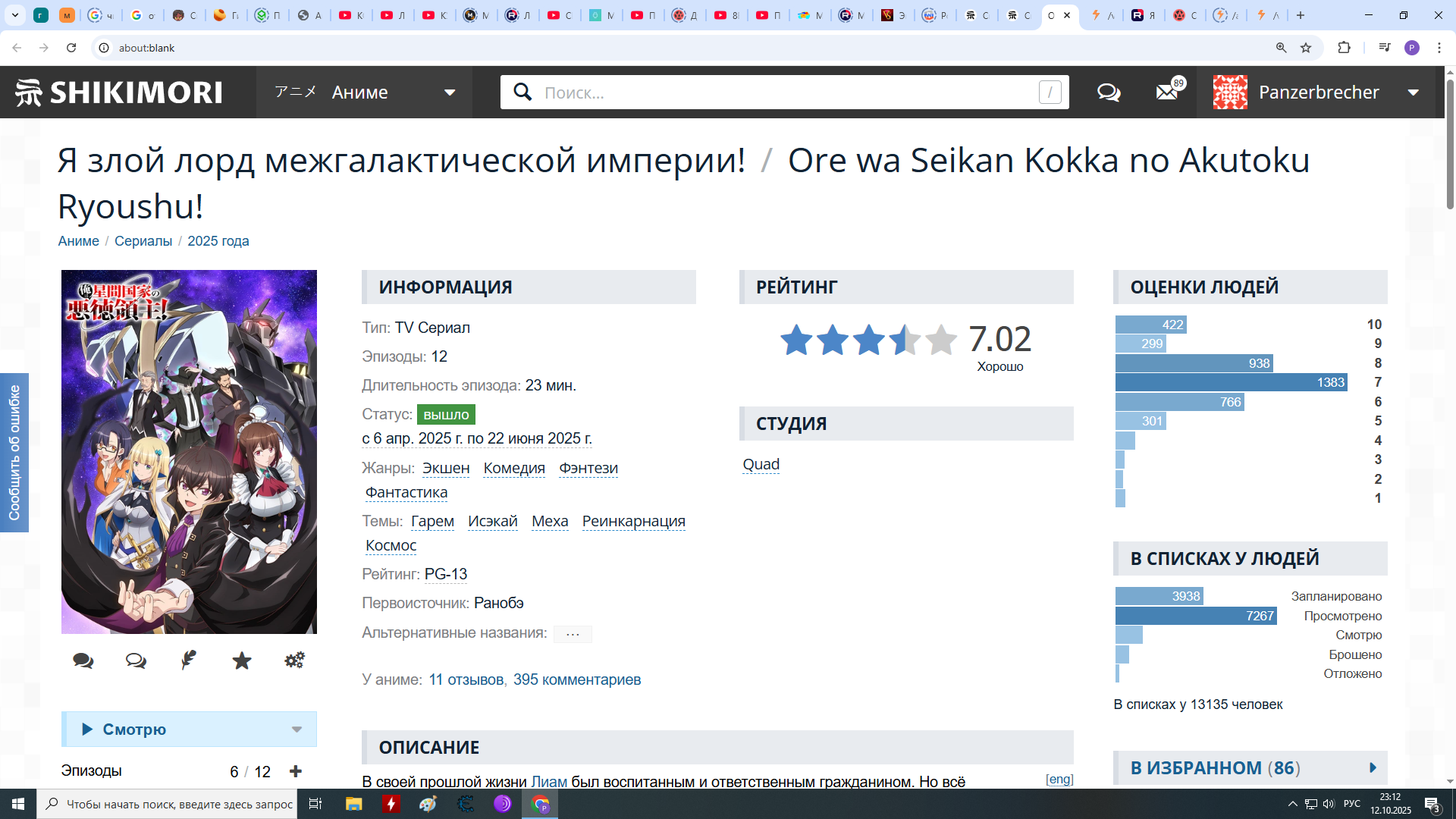
Task: Bookmark this page with the star icon
Action: [1306, 48]
